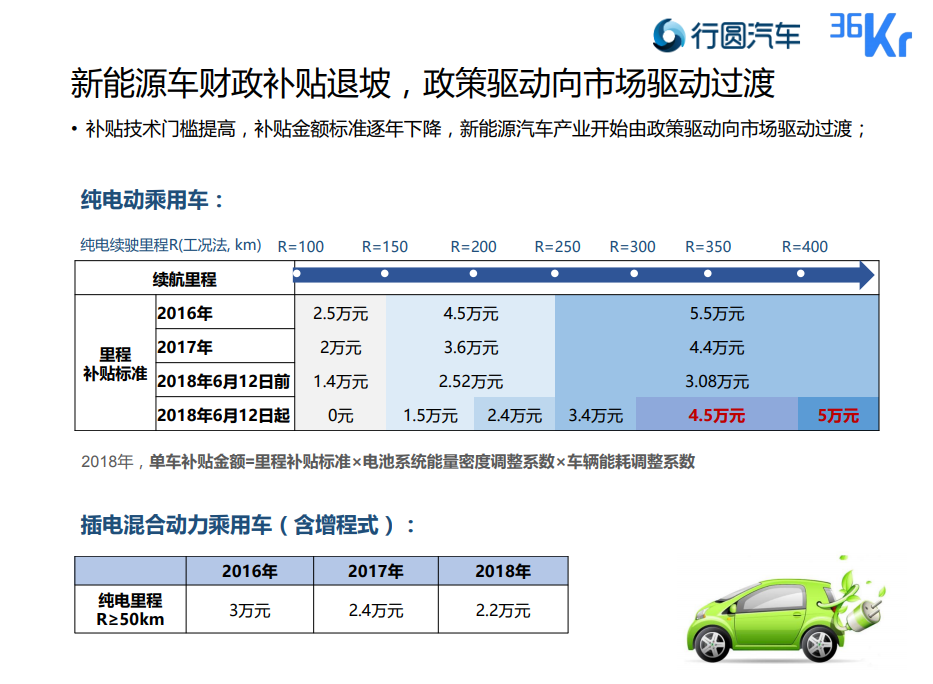
Task: Click the 2.2万元 cell
Action: pos(503,610)
